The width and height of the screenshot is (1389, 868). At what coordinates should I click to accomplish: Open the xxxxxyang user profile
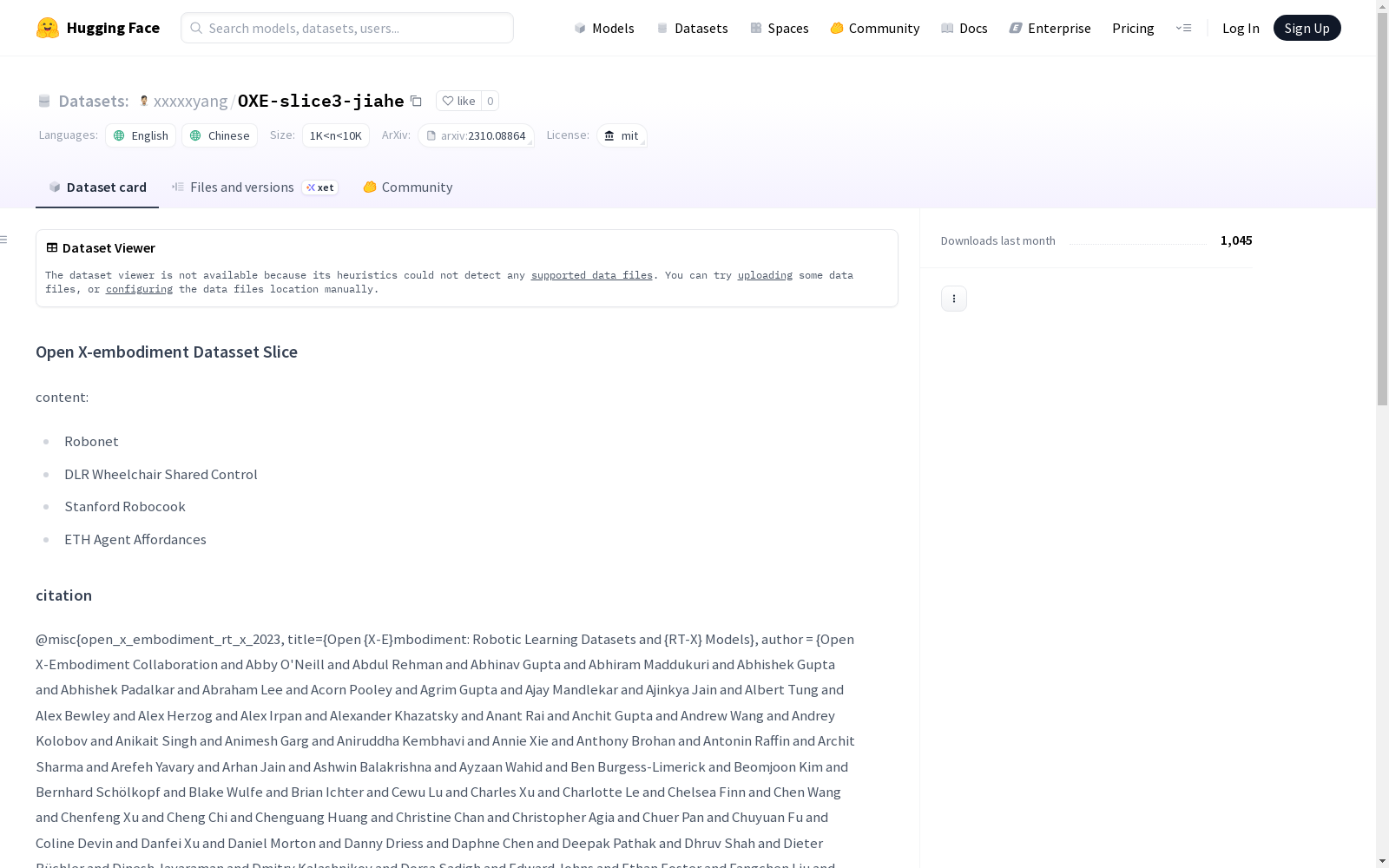(190, 101)
